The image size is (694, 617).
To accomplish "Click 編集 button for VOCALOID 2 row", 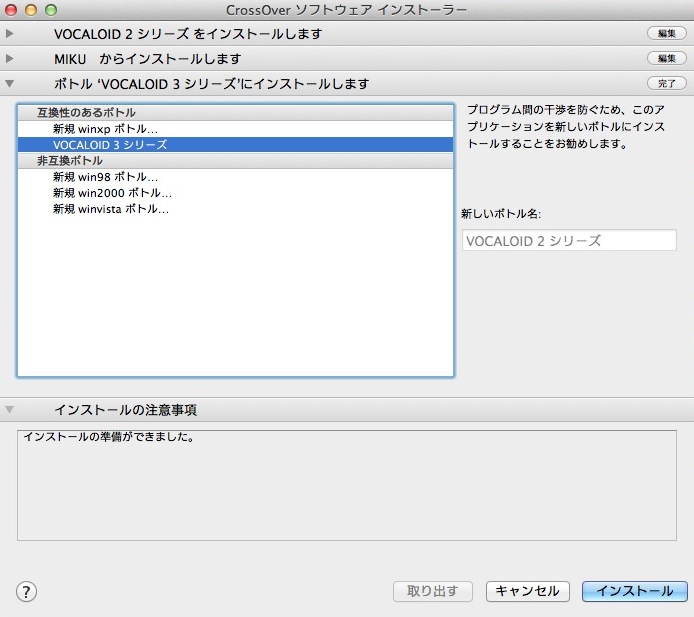I will tap(667, 33).
